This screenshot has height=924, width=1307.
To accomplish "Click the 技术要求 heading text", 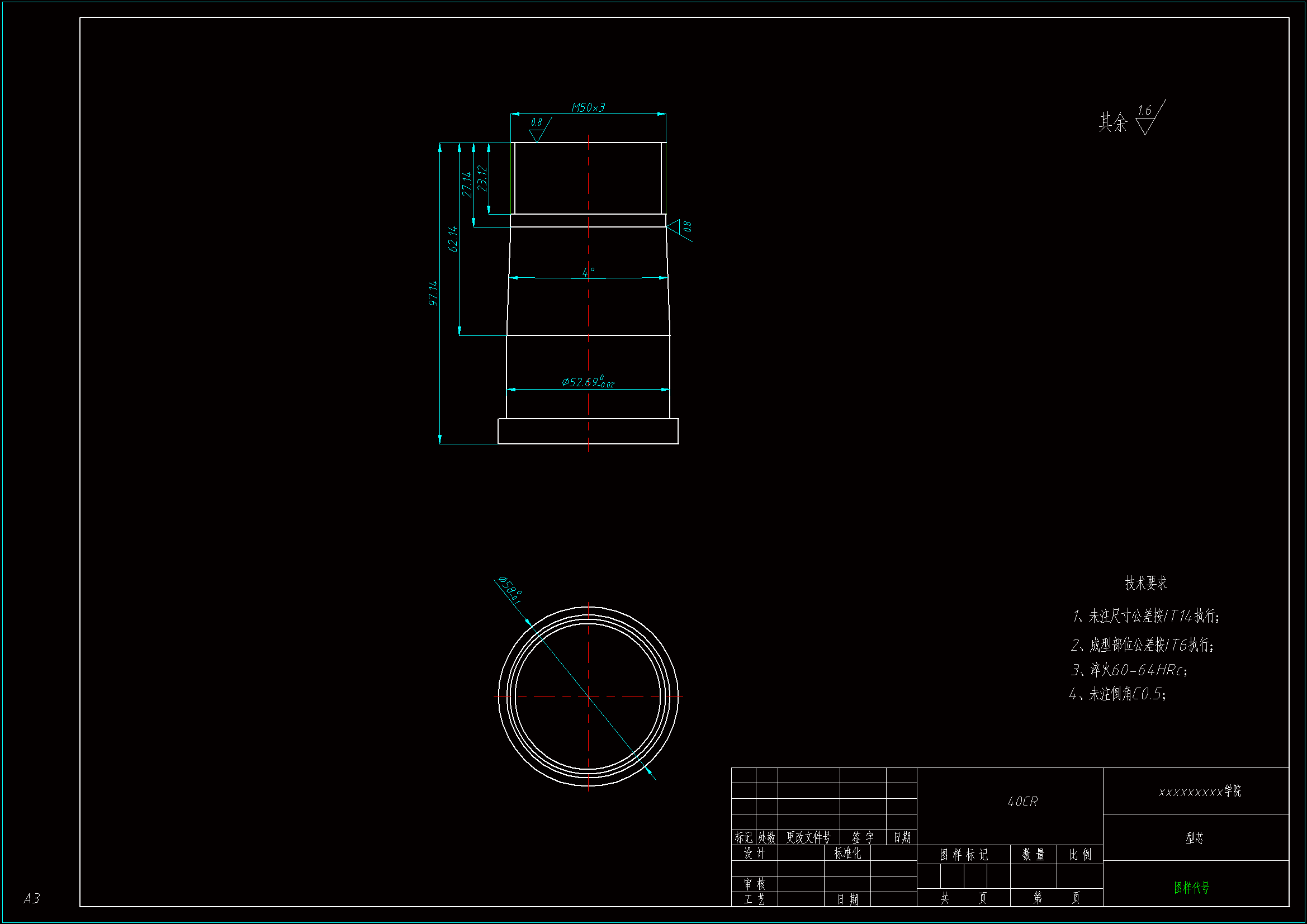I will [x=1146, y=583].
